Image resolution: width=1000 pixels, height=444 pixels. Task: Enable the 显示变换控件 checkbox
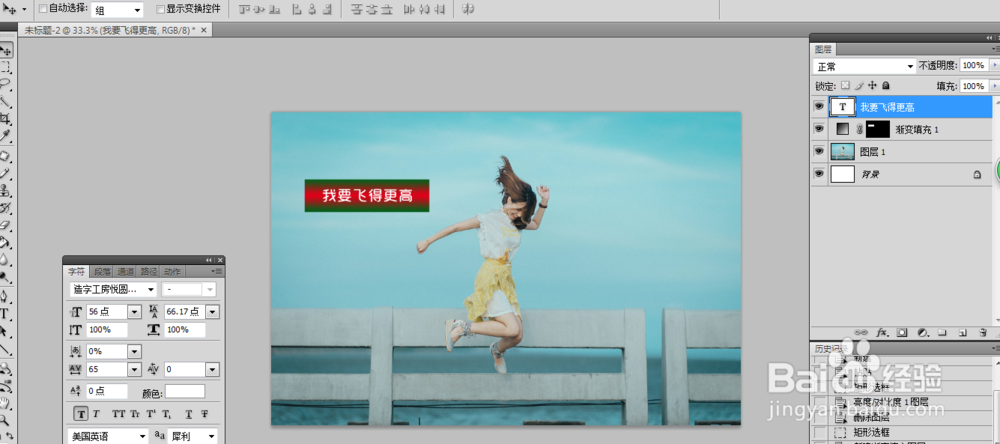[x=160, y=9]
